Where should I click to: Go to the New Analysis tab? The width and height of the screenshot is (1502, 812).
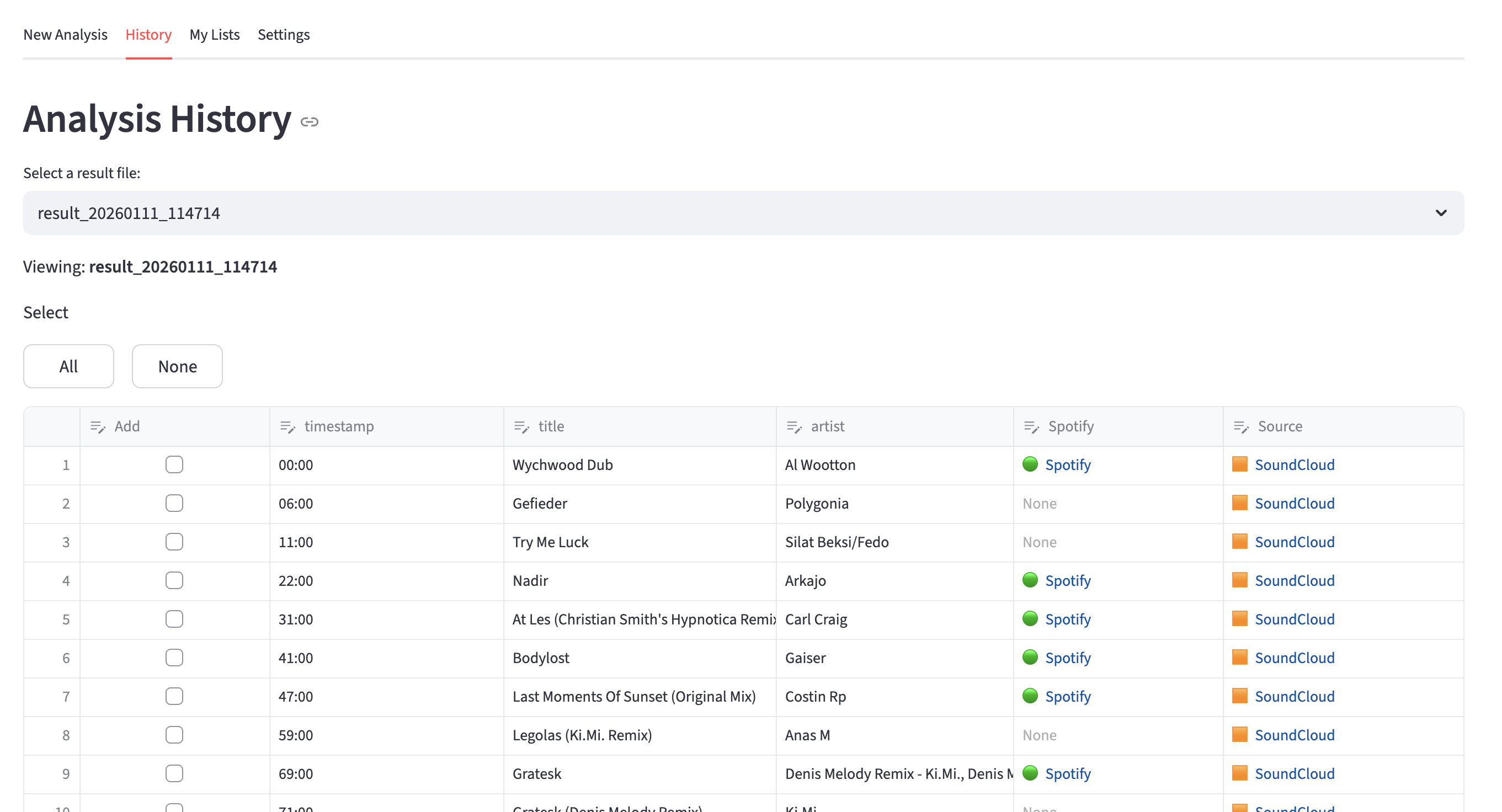(65, 34)
